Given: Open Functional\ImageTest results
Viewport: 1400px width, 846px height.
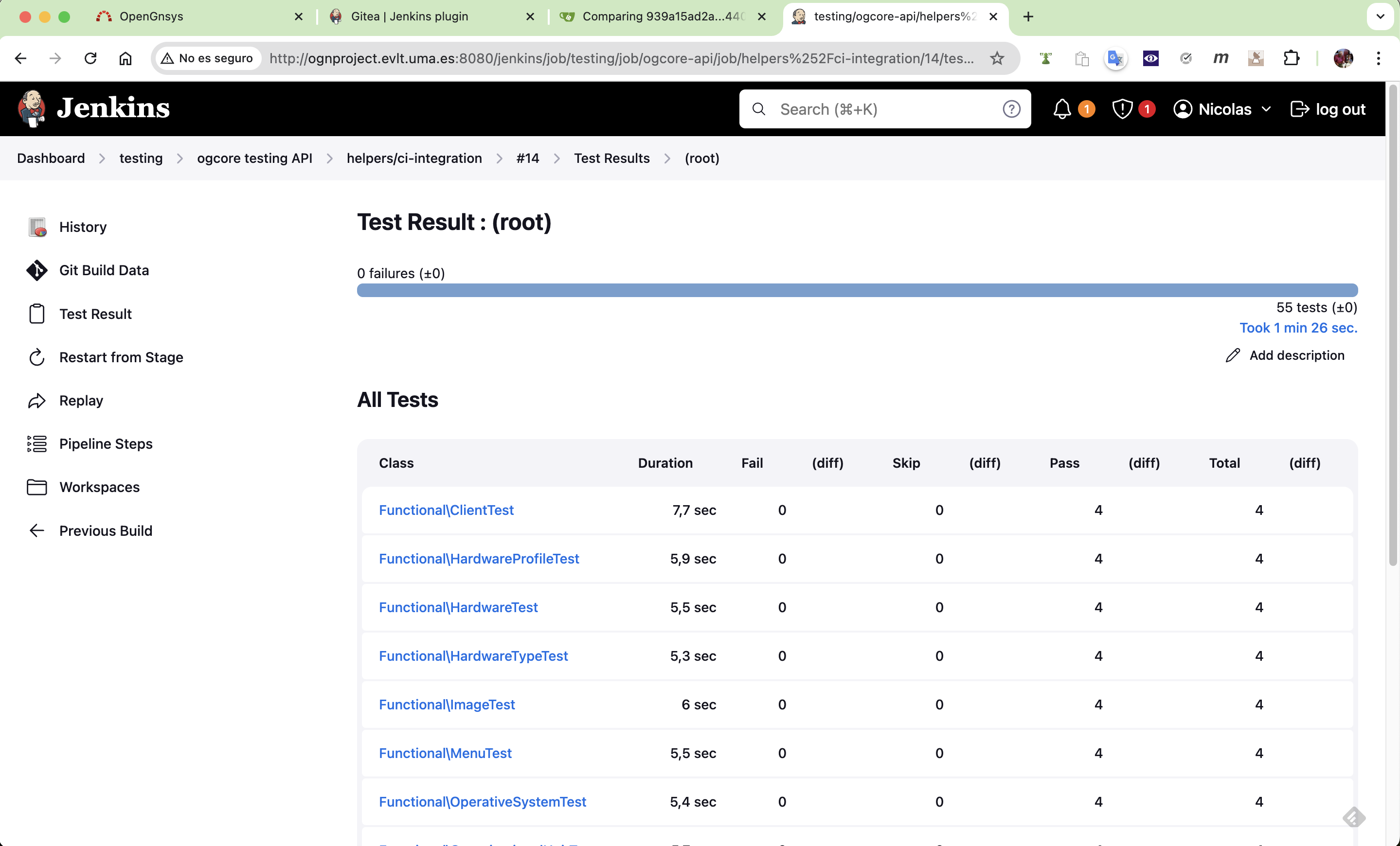Looking at the screenshot, I should click(x=447, y=705).
